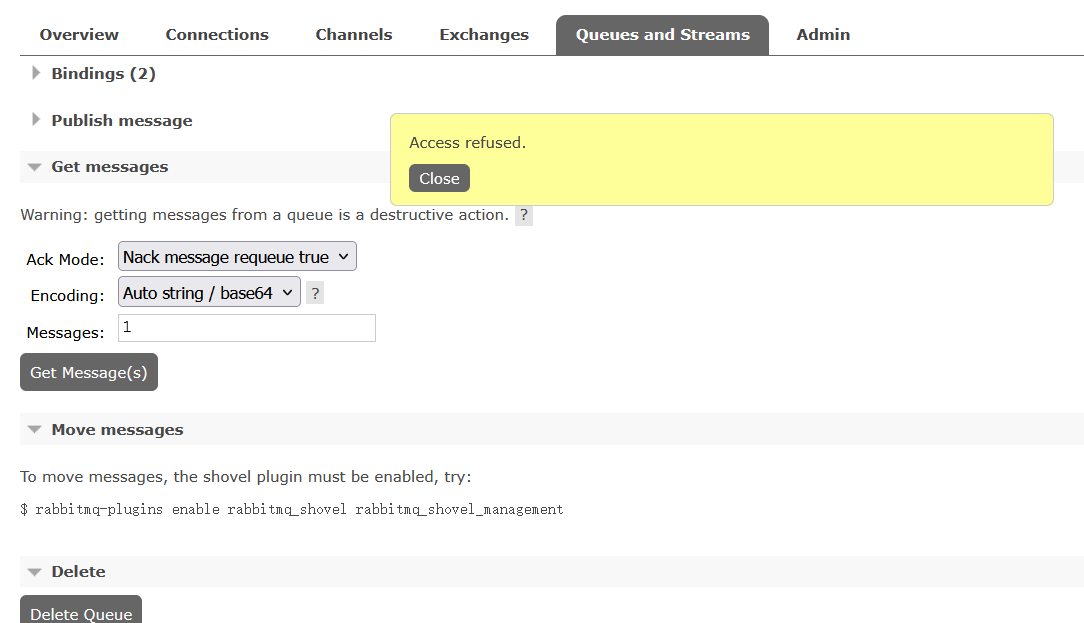Go to the Channels tab
The height and width of the screenshot is (623, 1084).
354,35
